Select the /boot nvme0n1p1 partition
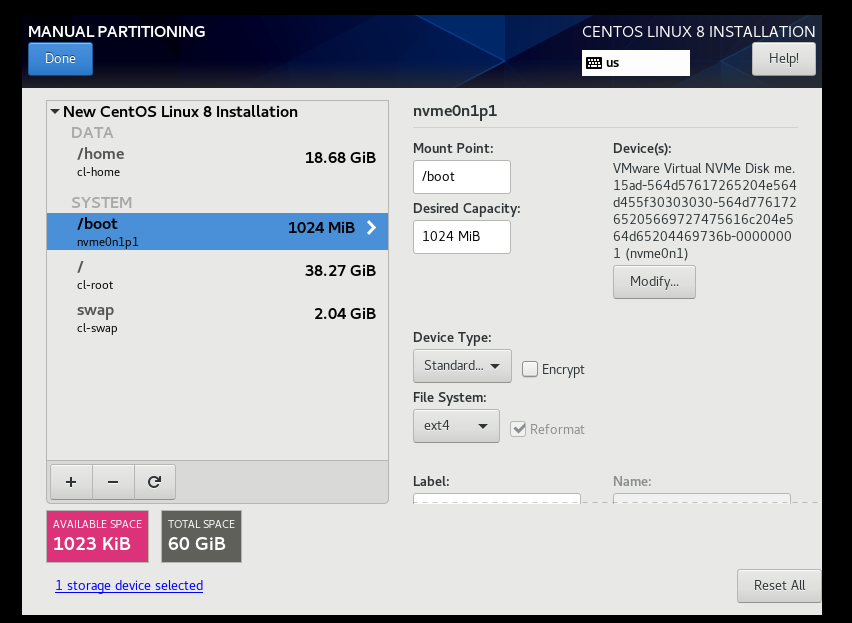The height and width of the screenshot is (623, 852). pos(217,231)
